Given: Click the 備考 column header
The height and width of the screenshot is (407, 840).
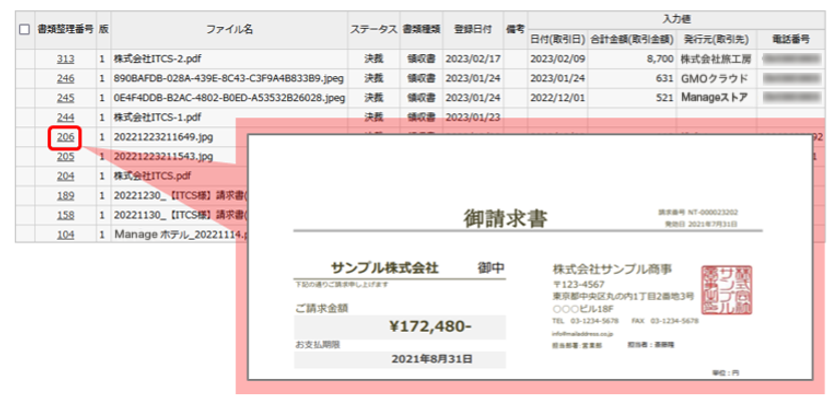Looking at the screenshot, I should pyautogui.click(x=515, y=30).
